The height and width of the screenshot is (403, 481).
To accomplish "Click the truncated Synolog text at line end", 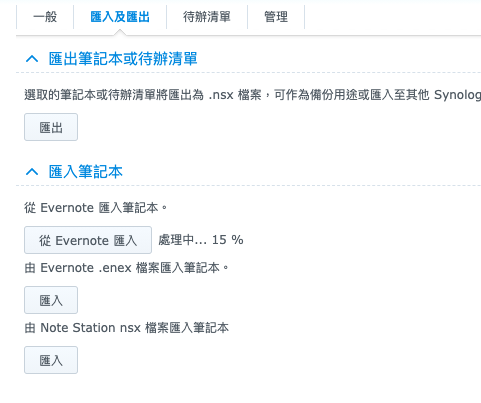I will pyautogui.click(x=457, y=95).
